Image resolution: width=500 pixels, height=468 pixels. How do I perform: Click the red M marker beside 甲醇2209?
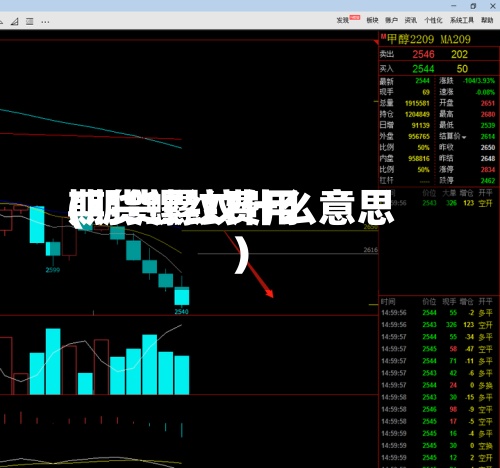383,36
